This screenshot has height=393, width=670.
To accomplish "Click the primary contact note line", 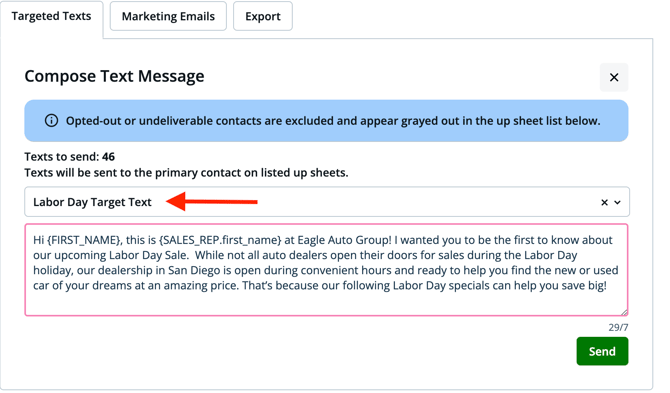I will [x=186, y=173].
